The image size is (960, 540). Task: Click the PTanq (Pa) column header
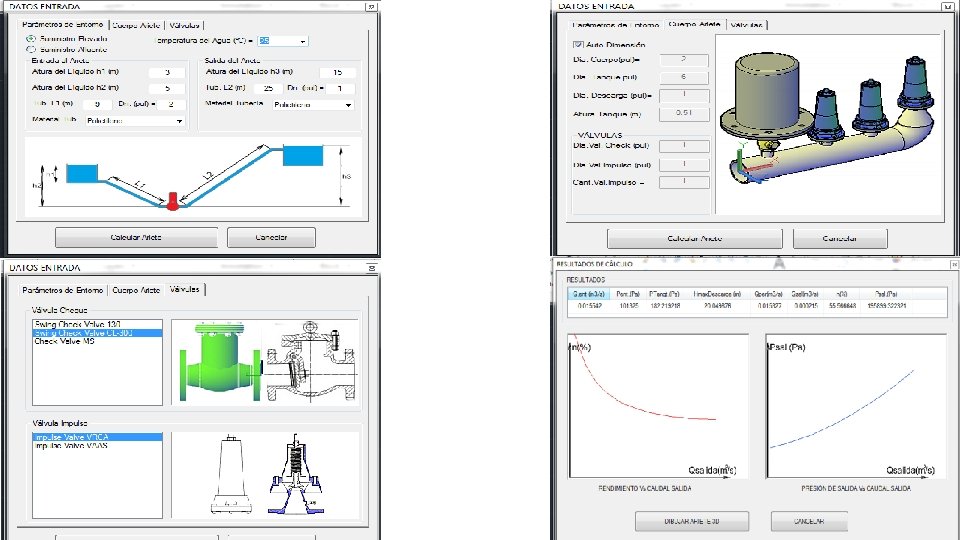pyautogui.click(x=665, y=294)
